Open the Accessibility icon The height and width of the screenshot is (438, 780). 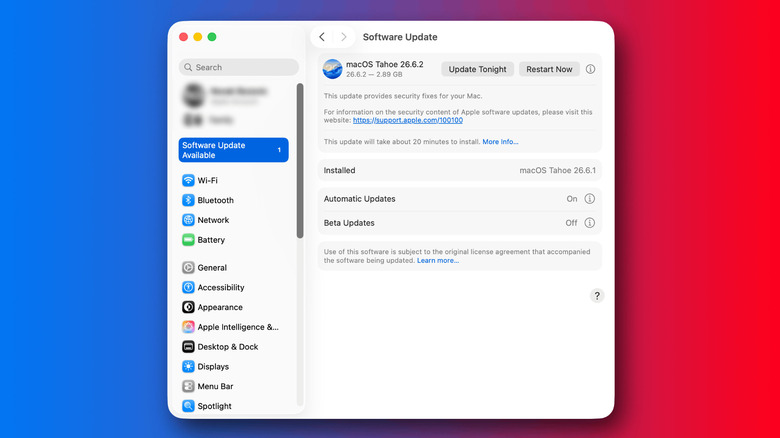tap(188, 287)
